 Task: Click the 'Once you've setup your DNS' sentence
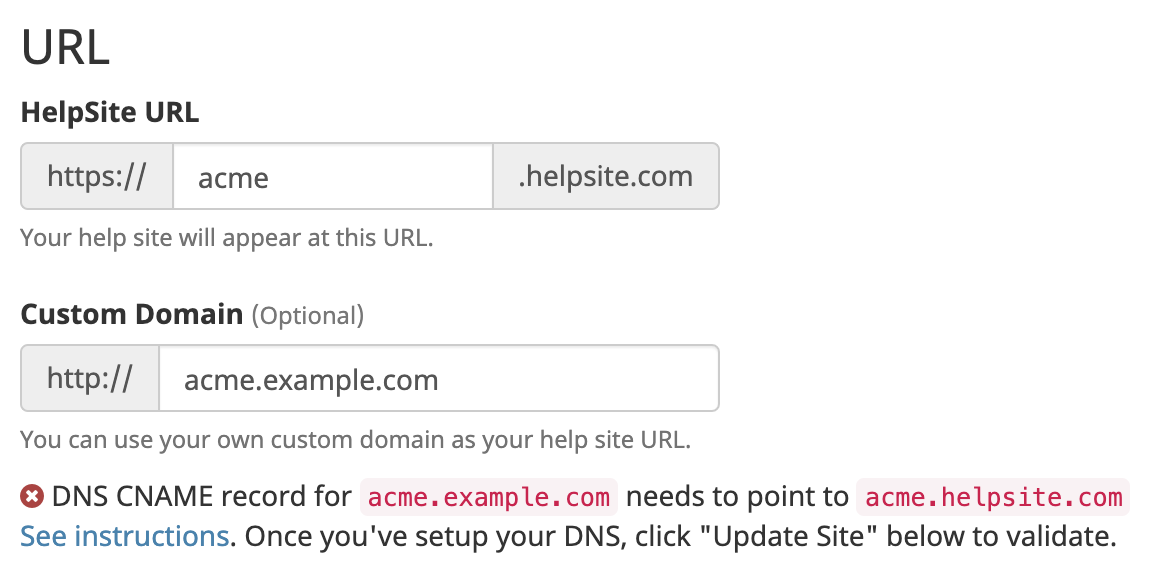click(x=680, y=536)
